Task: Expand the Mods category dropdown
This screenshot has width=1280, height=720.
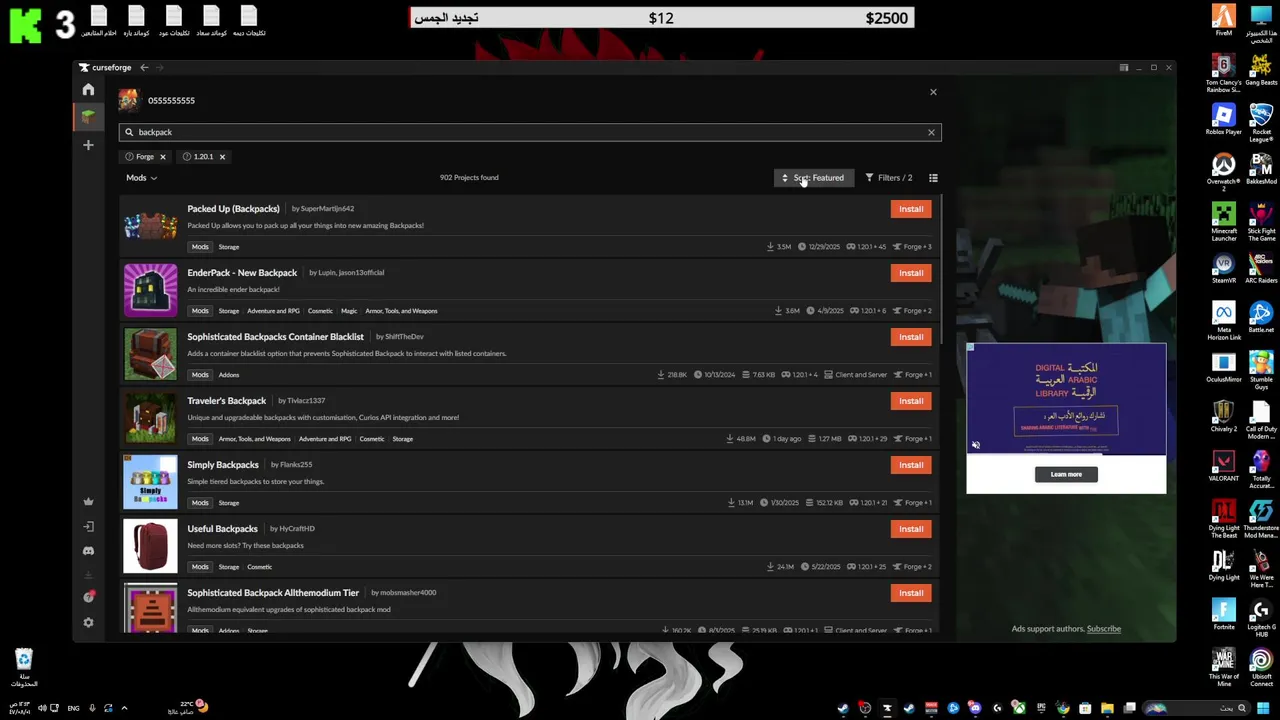Action: pyautogui.click(x=141, y=178)
